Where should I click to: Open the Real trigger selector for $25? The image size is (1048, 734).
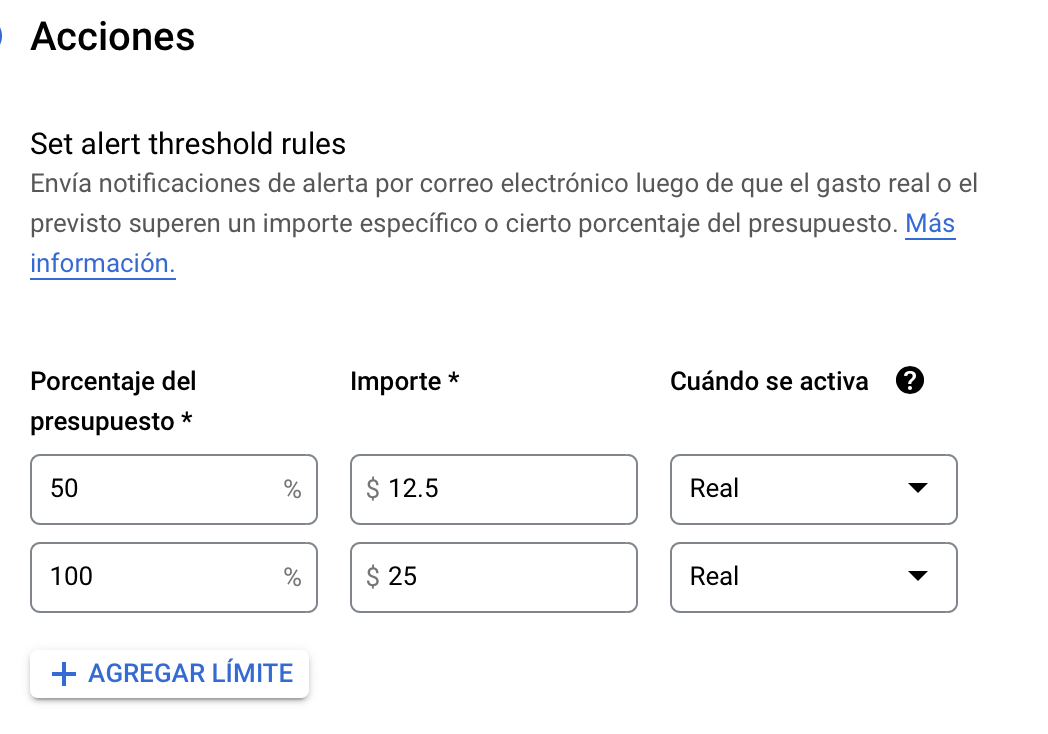click(x=813, y=578)
